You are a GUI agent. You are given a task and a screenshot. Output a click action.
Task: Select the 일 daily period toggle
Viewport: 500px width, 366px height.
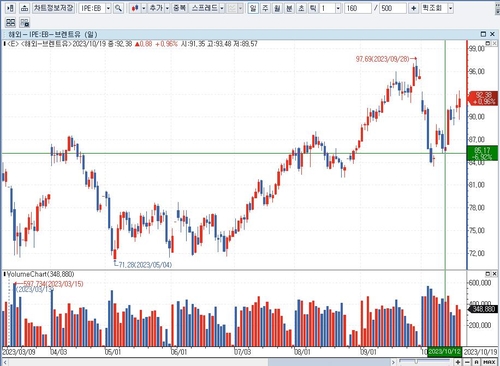(x=253, y=8)
